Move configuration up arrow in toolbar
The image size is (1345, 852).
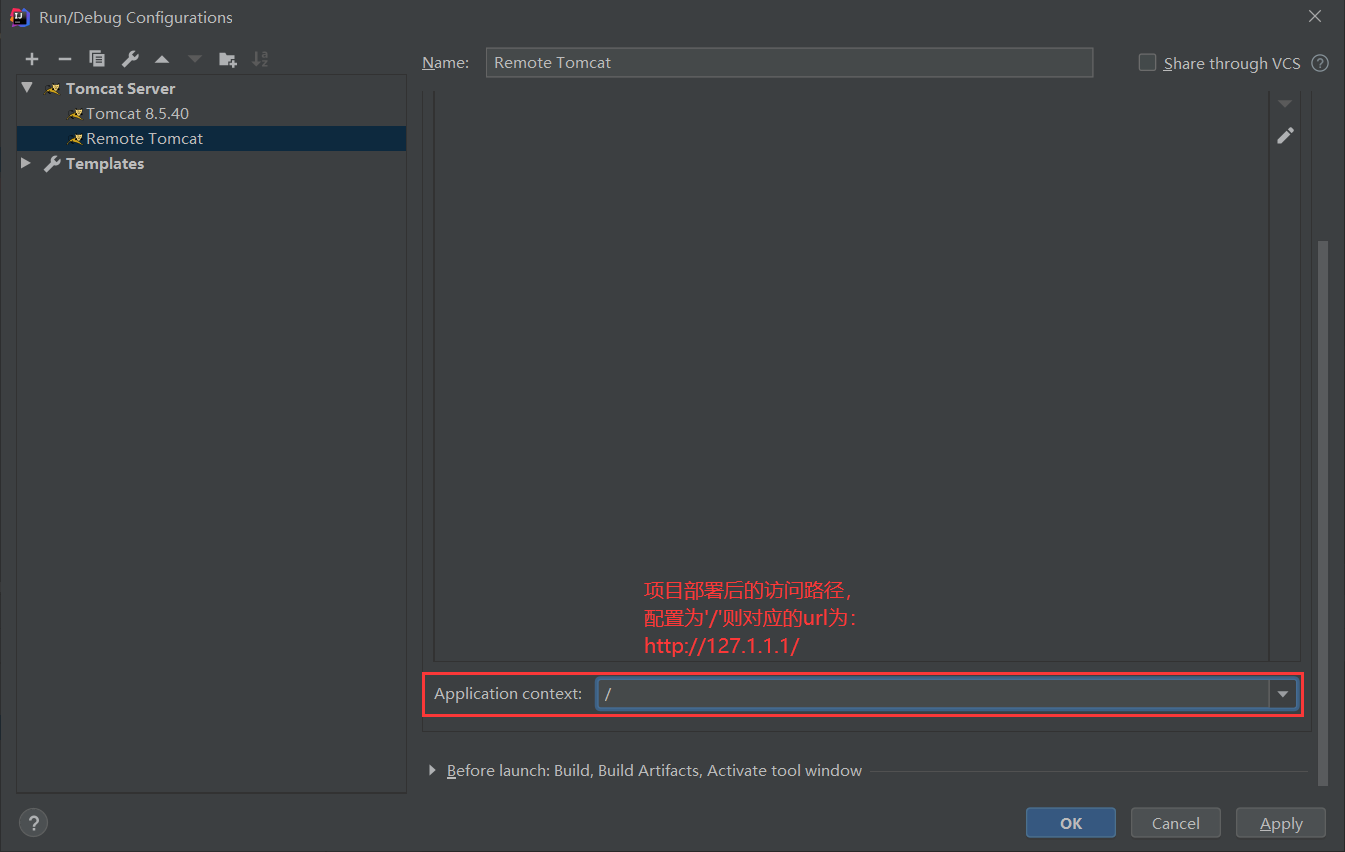(x=162, y=59)
